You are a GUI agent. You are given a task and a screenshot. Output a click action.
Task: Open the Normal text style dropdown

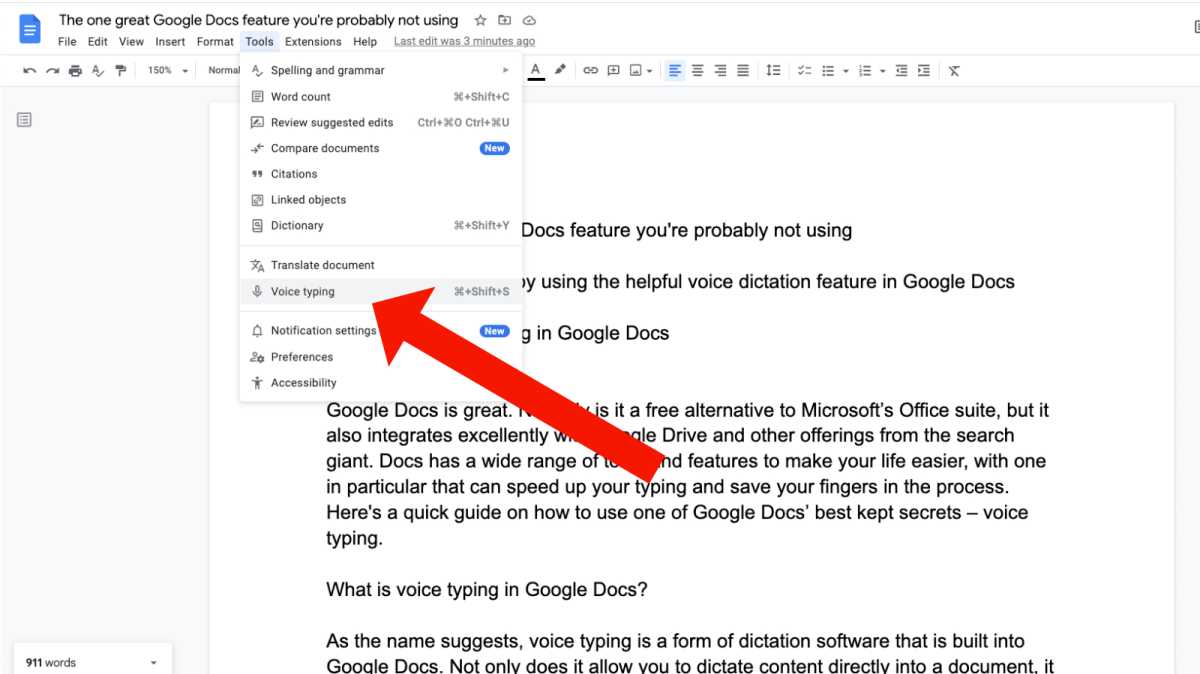223,71
